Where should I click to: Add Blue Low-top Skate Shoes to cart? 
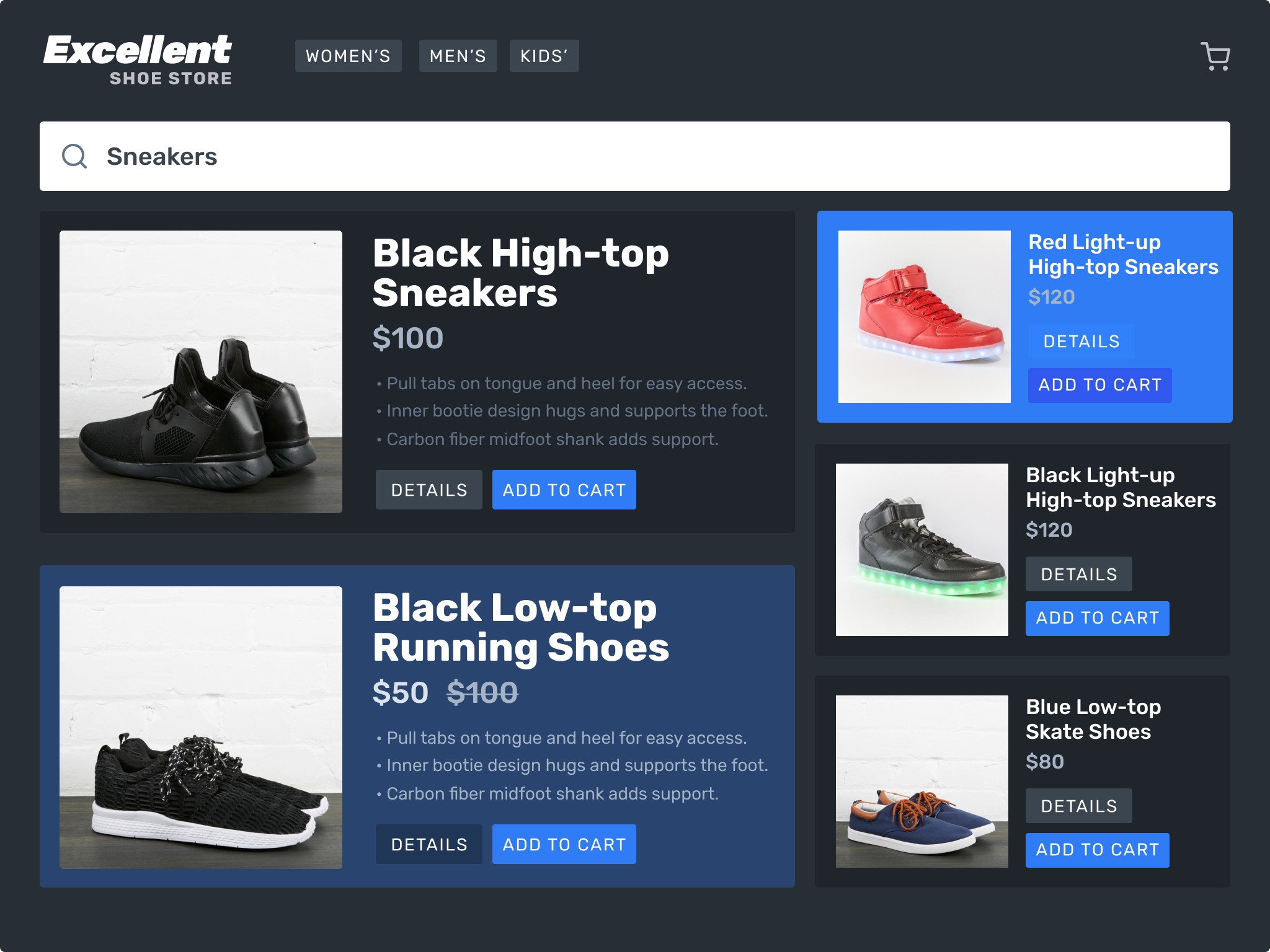(1097, 849)
